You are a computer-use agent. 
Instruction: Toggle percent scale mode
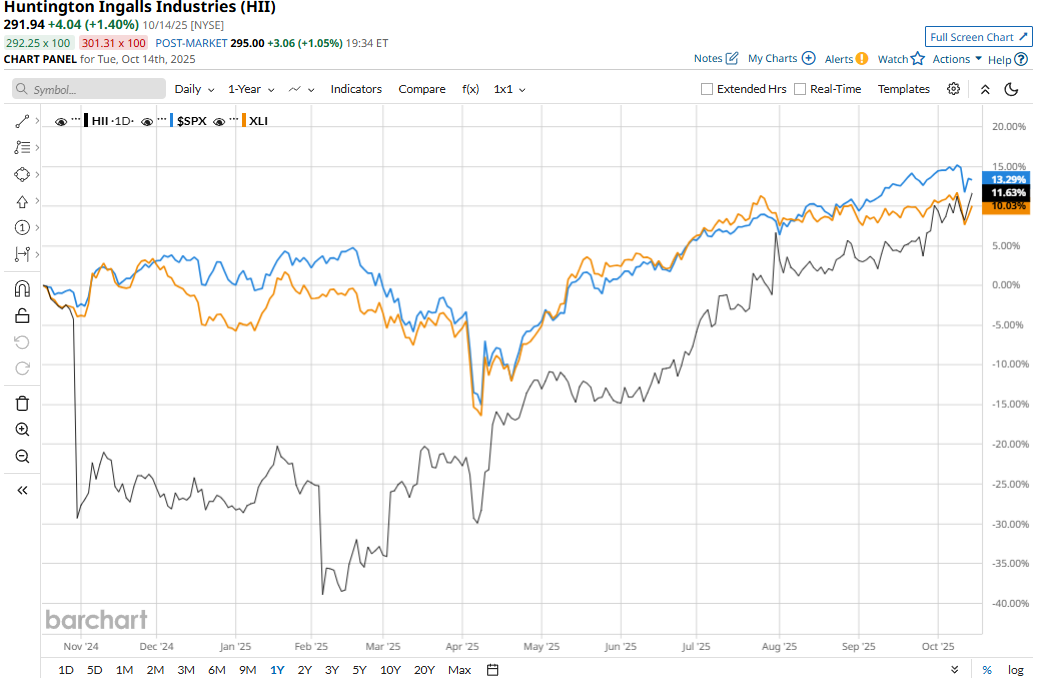pos(987,670)
